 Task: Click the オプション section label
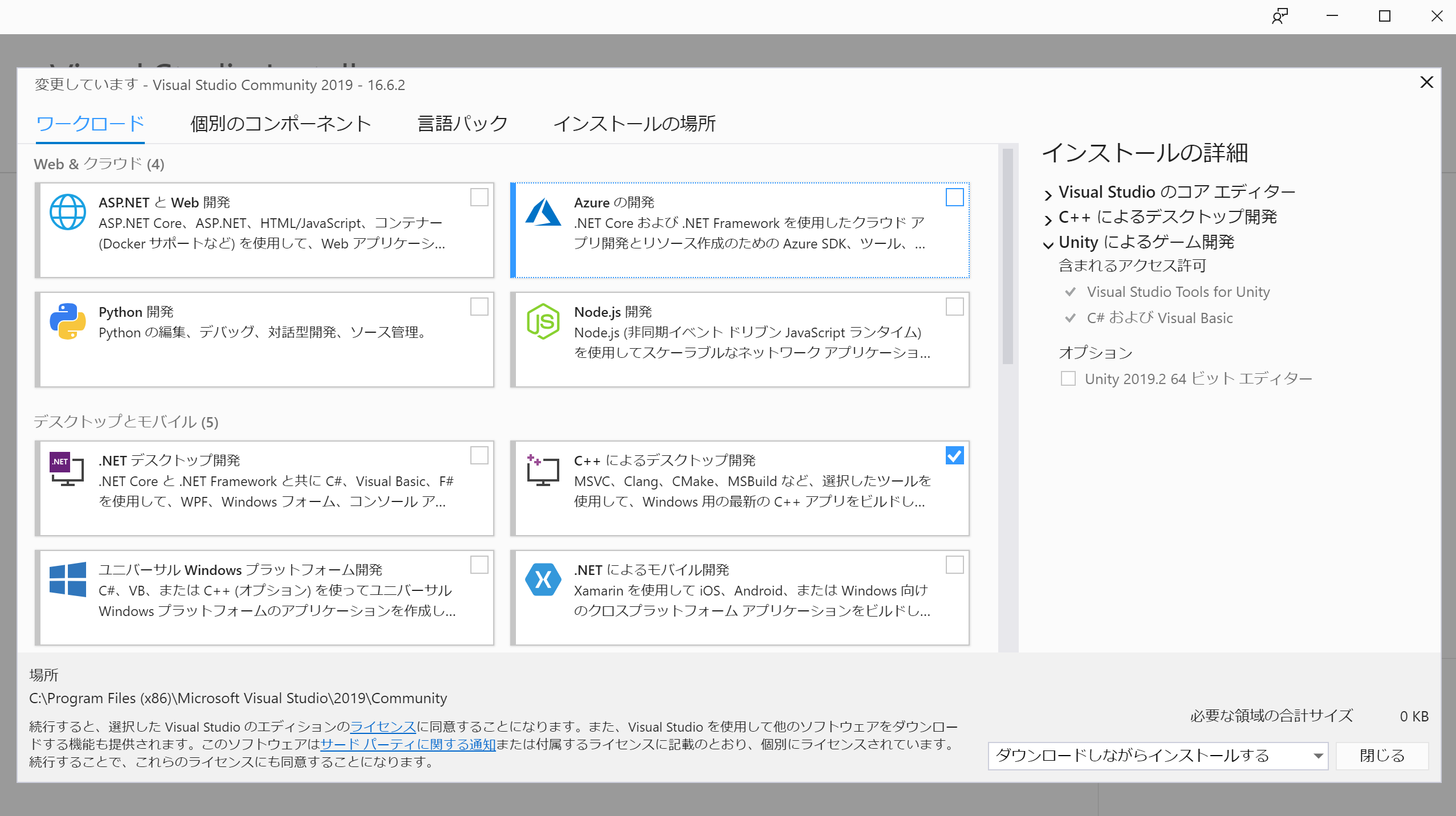pyautogui.click(x=1095, y=353)
